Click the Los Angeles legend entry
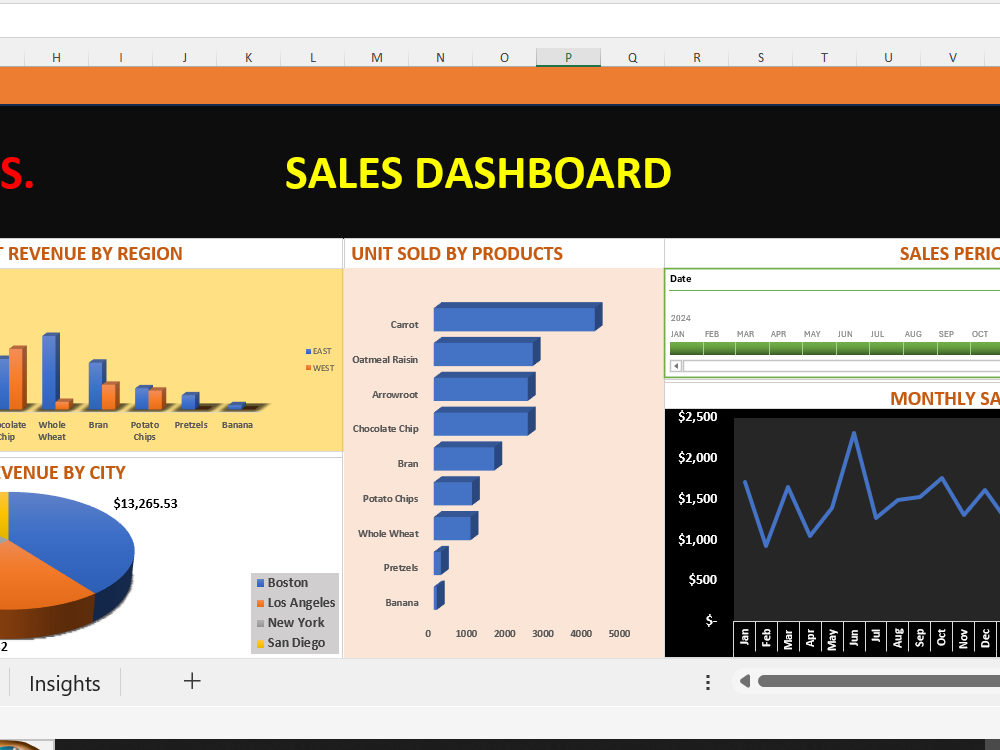This screenshot has width=1000, height=750. 296,603
